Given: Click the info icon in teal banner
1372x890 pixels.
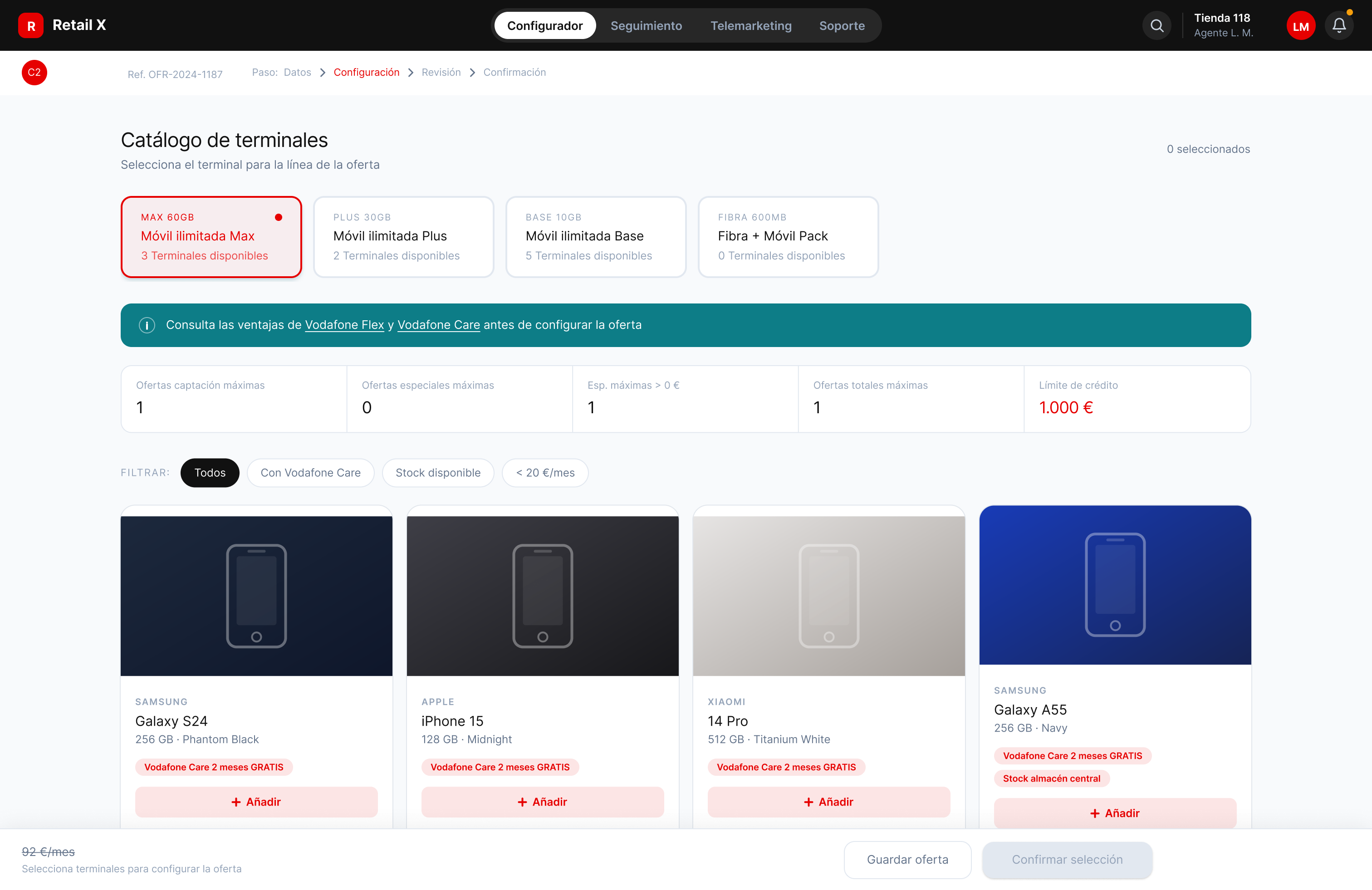Looking at the screenshot, I should (x=147, y=325).
